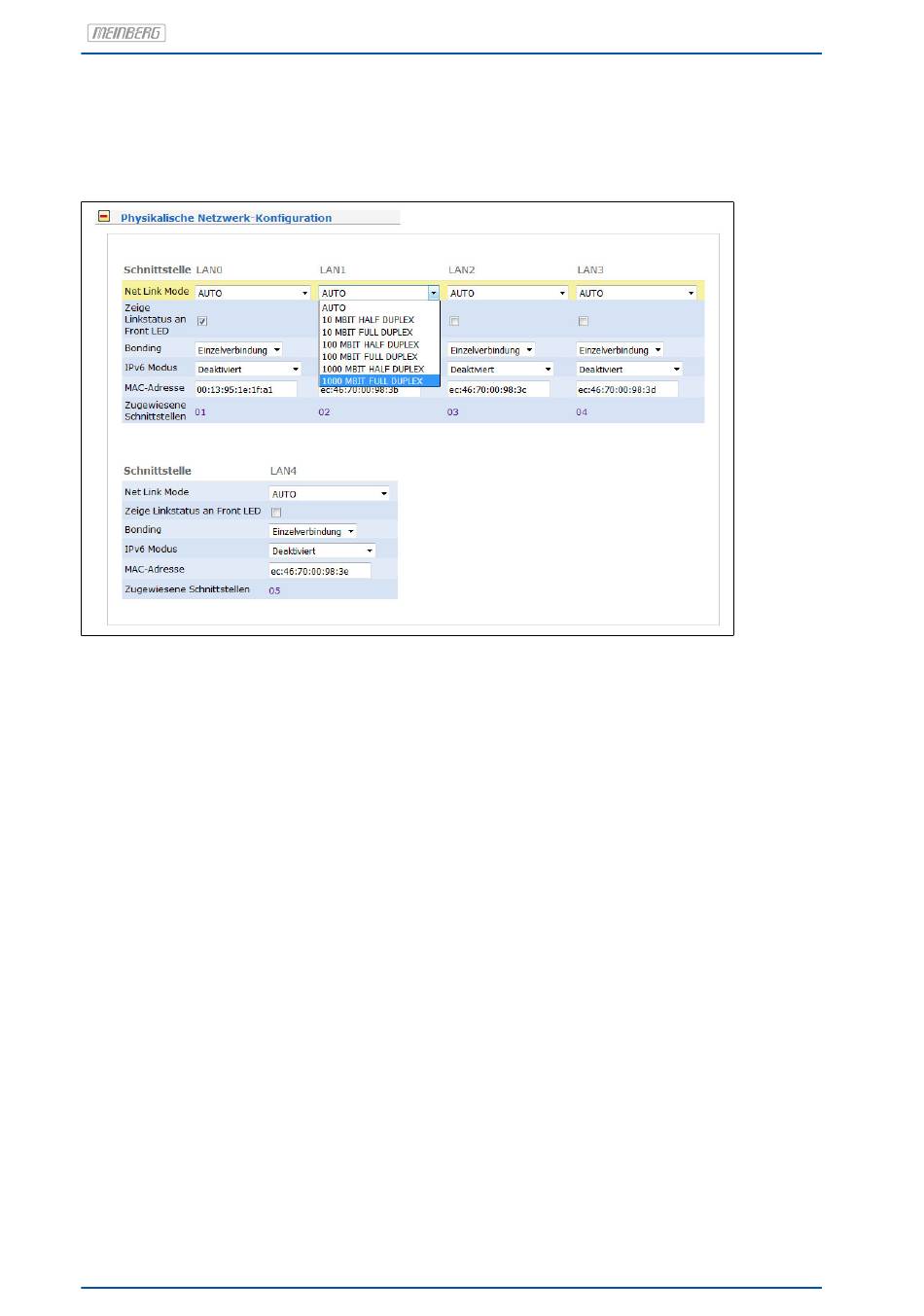The height and width of the screenshot is (1316, 924).
Task: Open LAN0 IPv6 Modus dropdown
Action: pos(249,370)
